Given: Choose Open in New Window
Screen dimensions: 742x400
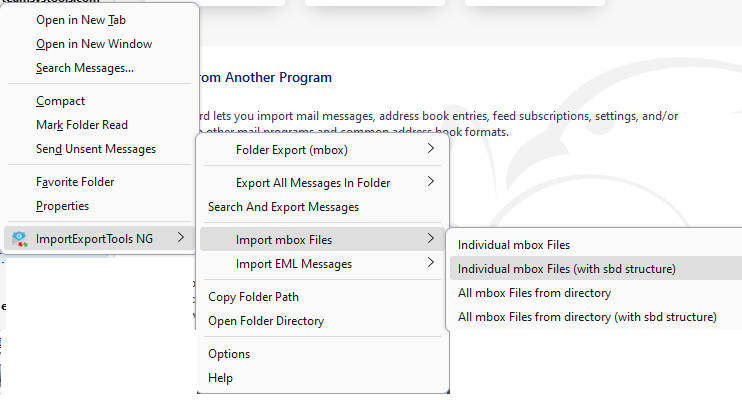Looking at the screenshot, I should pos(94,44).
